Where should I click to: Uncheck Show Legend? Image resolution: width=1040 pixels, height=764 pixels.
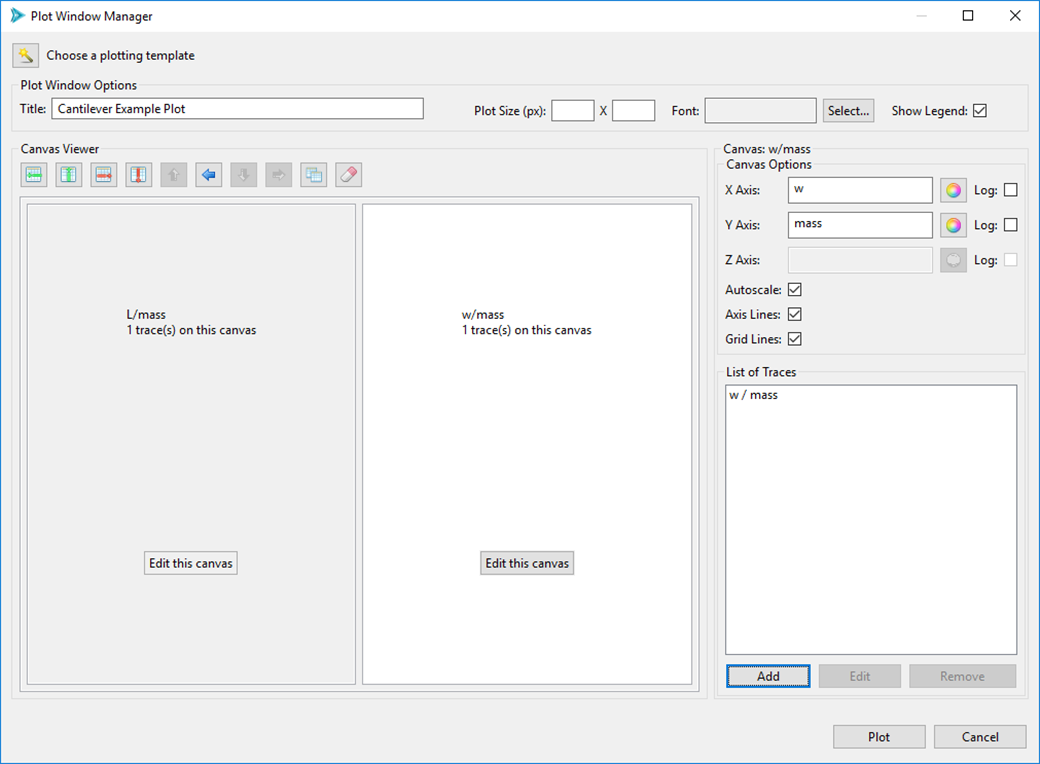[x=980, y=110]
